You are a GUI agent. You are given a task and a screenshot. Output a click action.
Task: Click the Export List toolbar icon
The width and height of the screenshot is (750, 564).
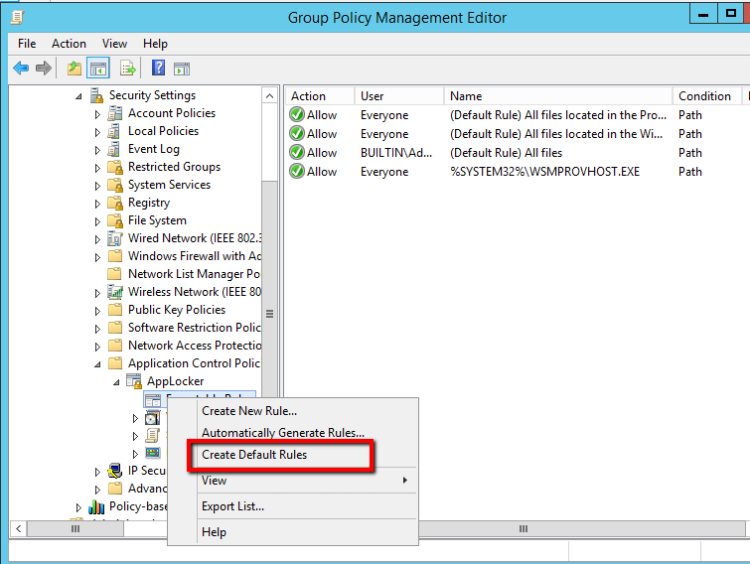coord(128,68)
